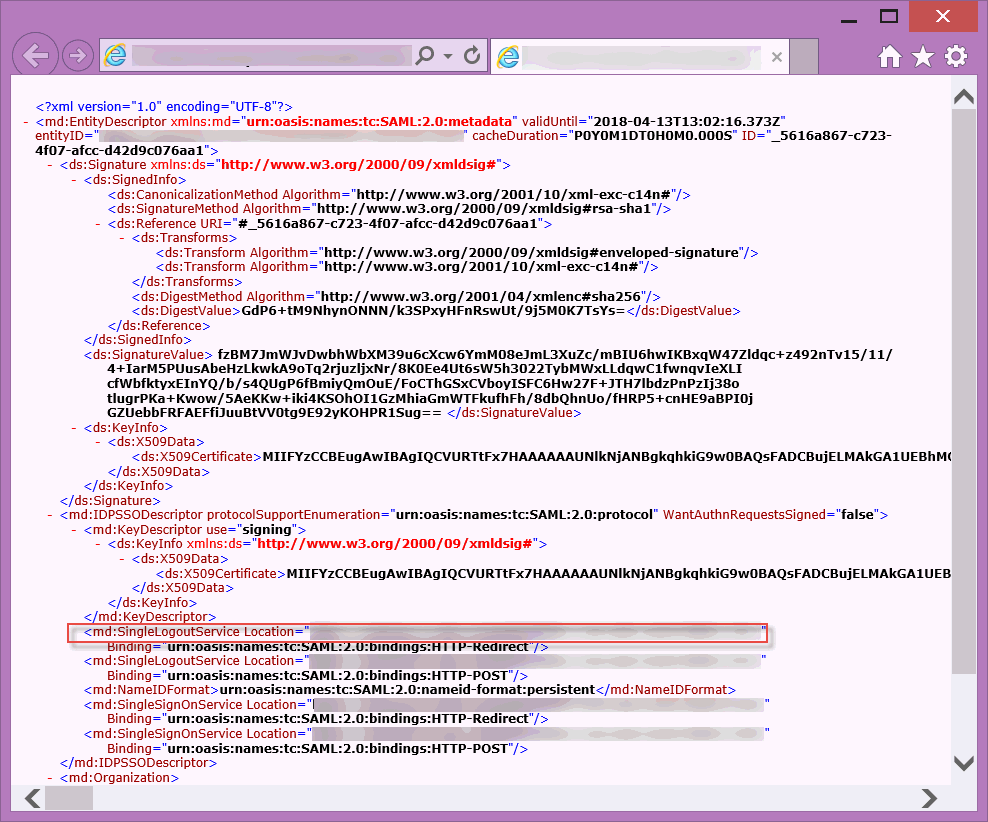Refresh the XML metadata page
The width and height of the screenshot is (988, 822).
[473, 56]
